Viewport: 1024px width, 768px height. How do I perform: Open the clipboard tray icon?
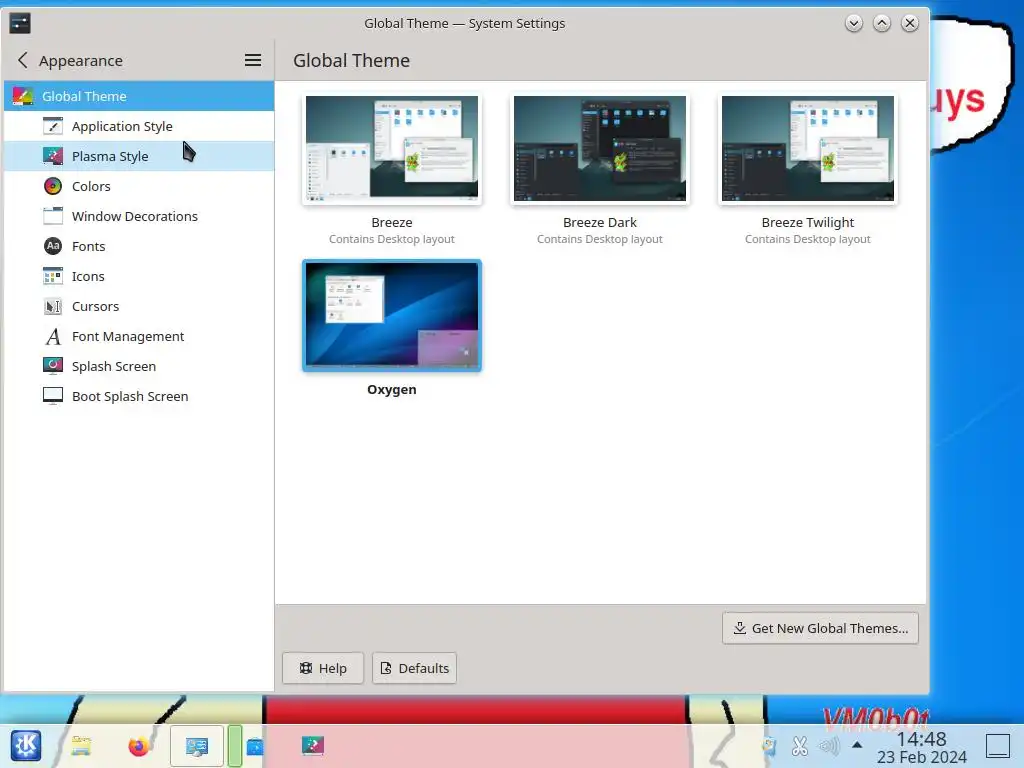(769, 745)
